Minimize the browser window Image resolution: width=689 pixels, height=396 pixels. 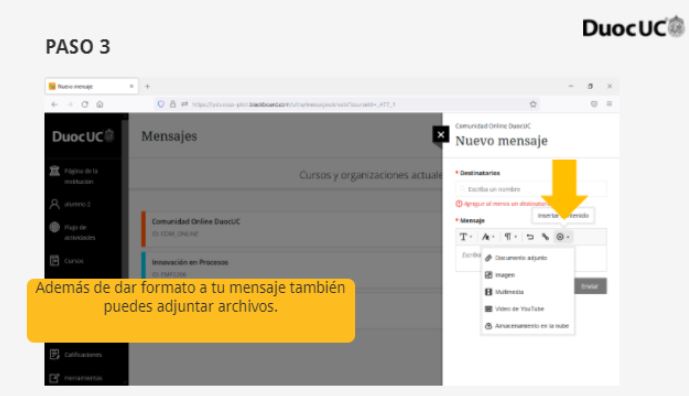(571, 86)
